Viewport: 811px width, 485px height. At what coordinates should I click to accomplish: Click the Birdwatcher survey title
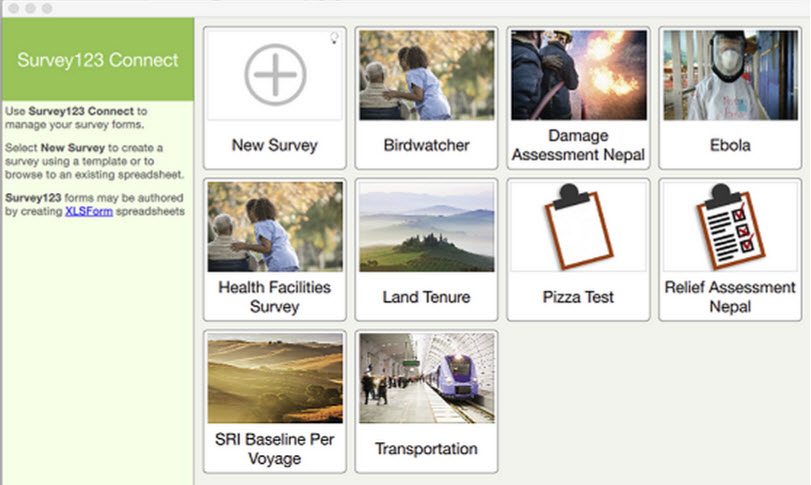point(427,146)
